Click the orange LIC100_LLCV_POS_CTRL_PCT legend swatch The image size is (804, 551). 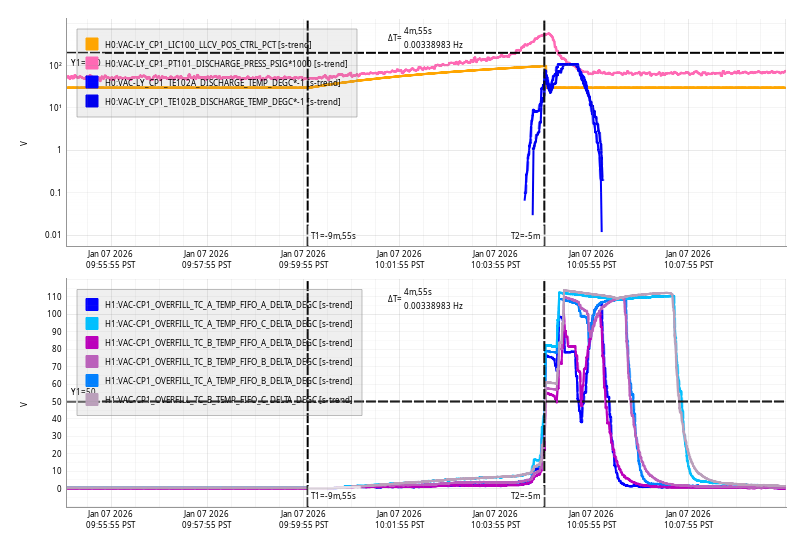click(92, 44)
